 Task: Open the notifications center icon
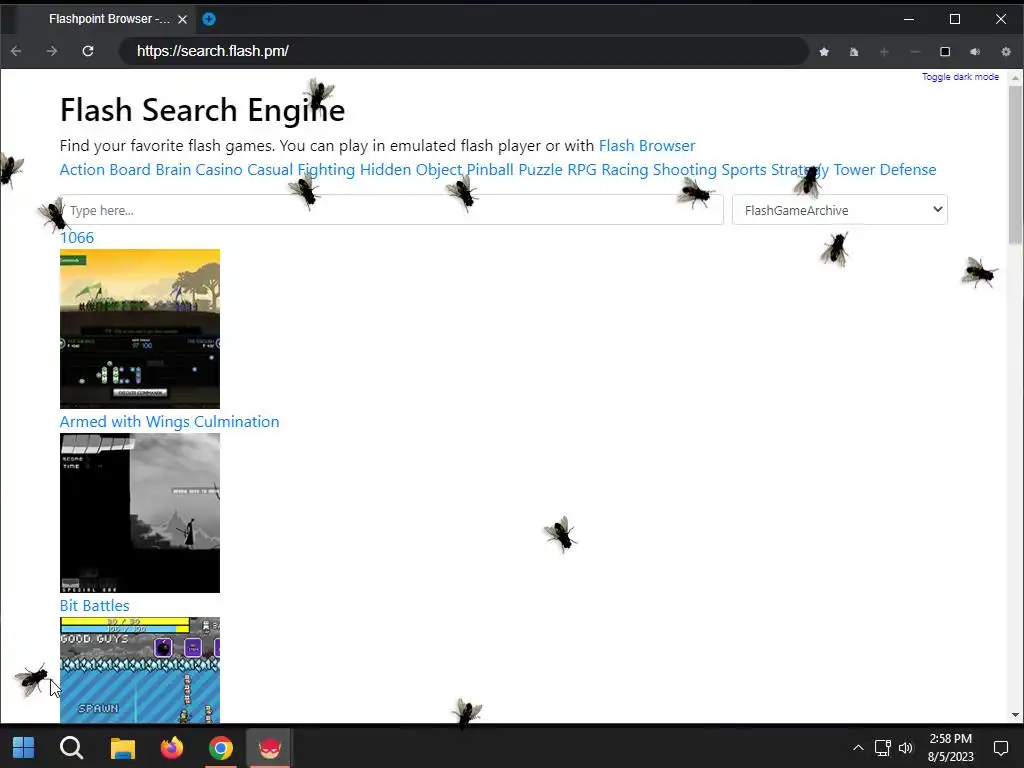[1000, 748]
